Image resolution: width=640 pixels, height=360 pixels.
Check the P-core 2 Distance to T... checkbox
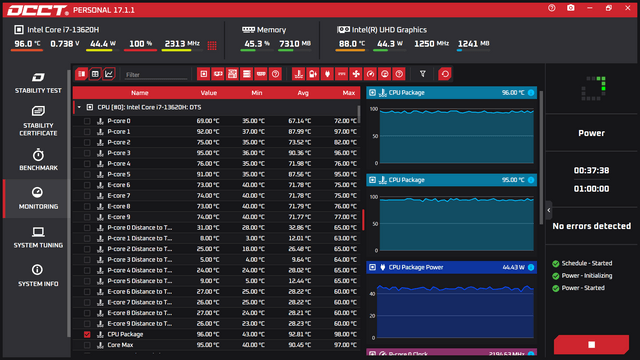point(87,249)
